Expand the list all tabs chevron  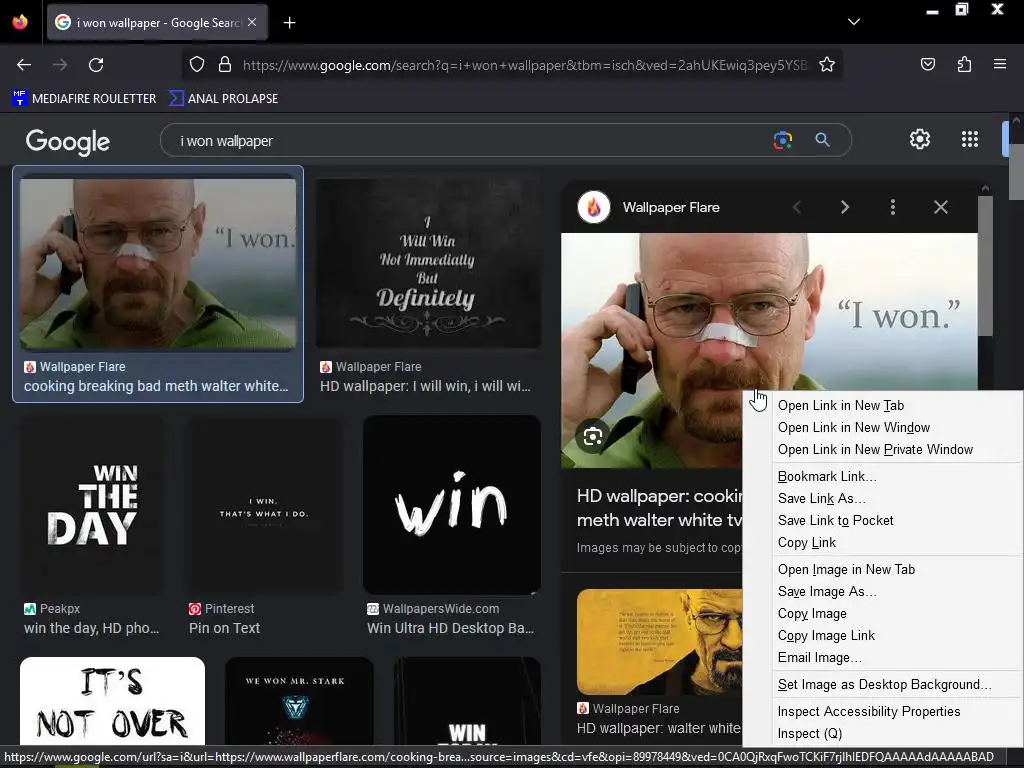(854, 22)
